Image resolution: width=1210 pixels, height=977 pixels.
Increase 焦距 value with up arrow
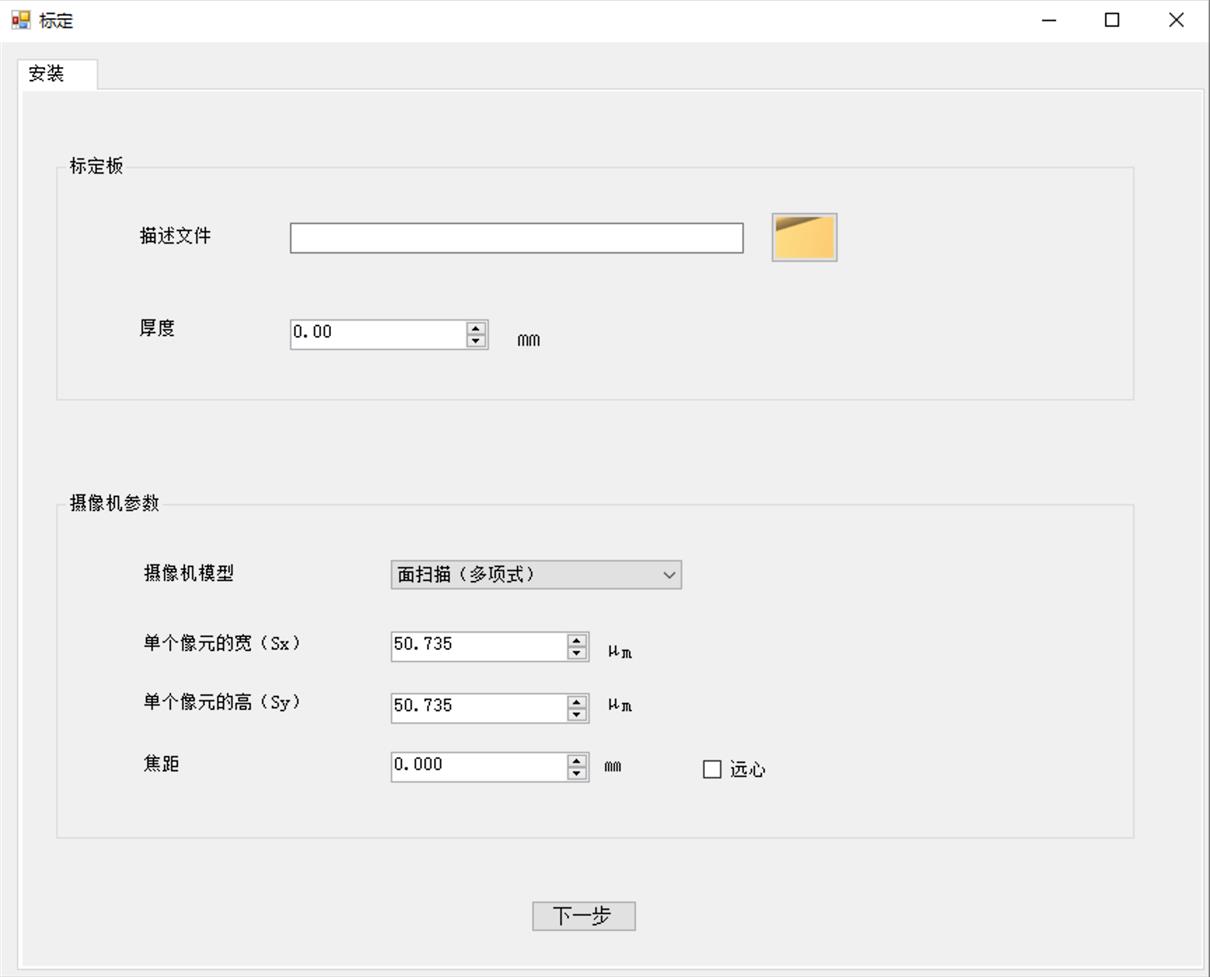(577, 761)
